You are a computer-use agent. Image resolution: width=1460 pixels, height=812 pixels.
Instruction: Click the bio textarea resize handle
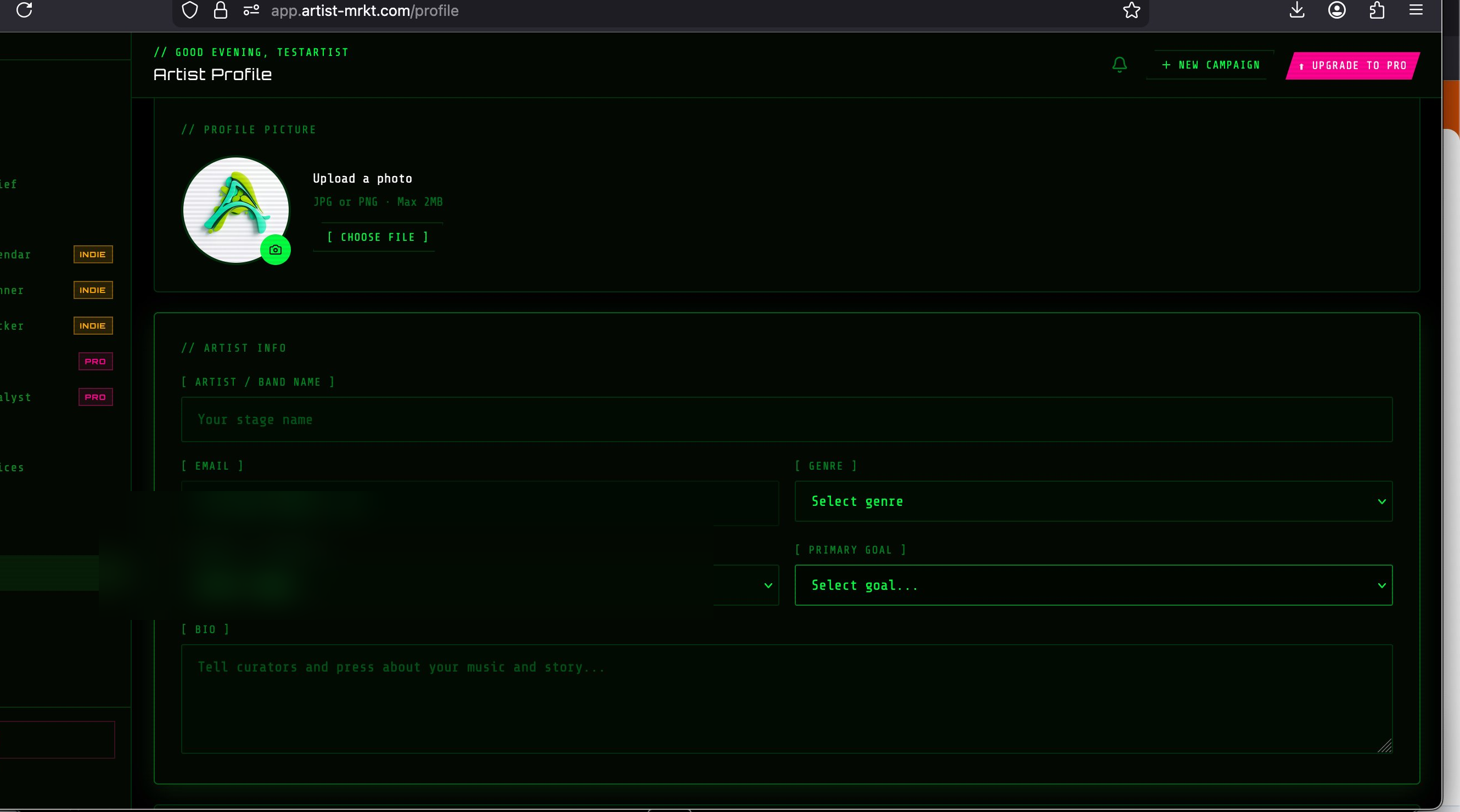(1385, 746)
